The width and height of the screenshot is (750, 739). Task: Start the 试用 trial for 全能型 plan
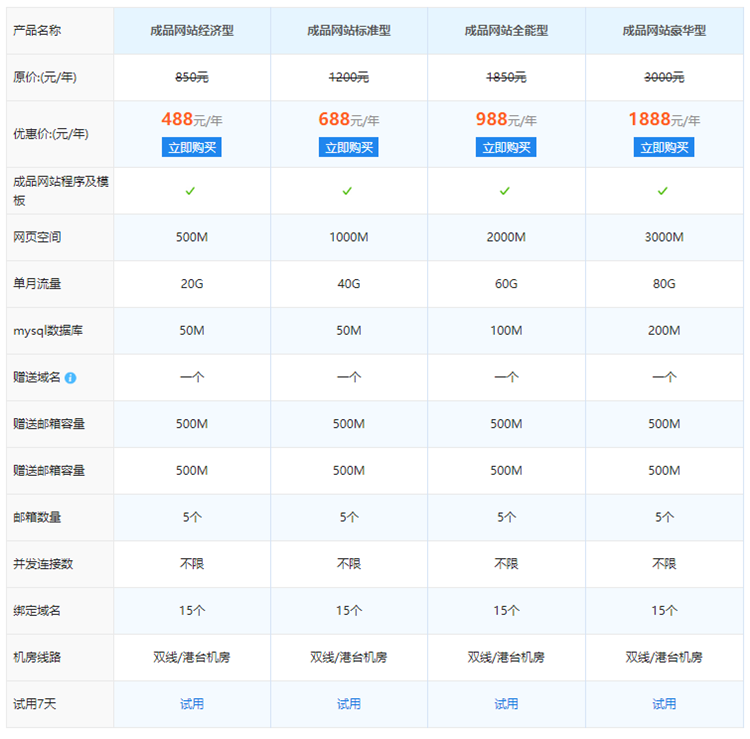[x=506, y=704]
